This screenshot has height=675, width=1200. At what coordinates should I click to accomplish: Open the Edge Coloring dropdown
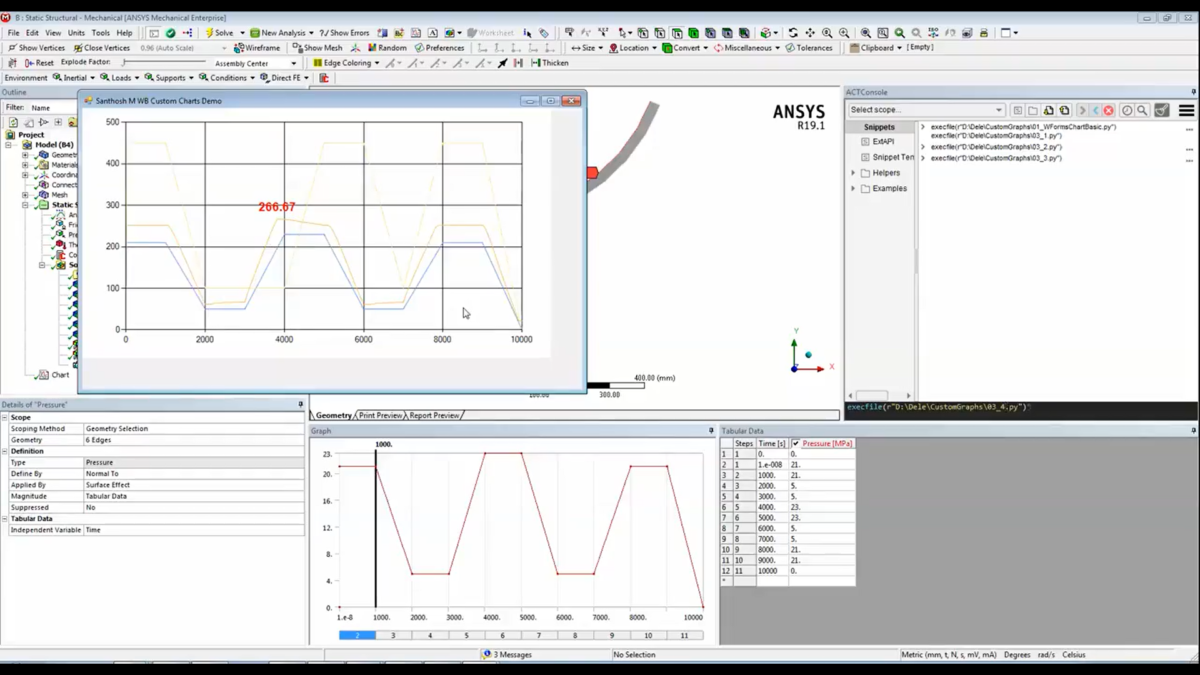coord(347,63)
